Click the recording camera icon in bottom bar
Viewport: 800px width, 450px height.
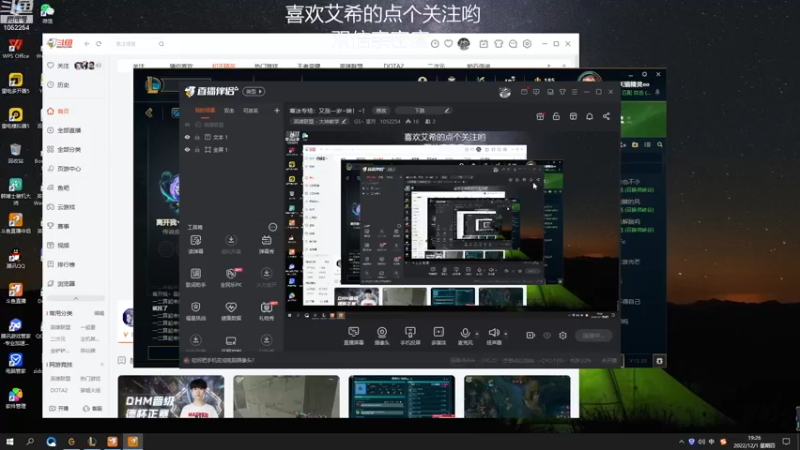click(x=531, y=335)
